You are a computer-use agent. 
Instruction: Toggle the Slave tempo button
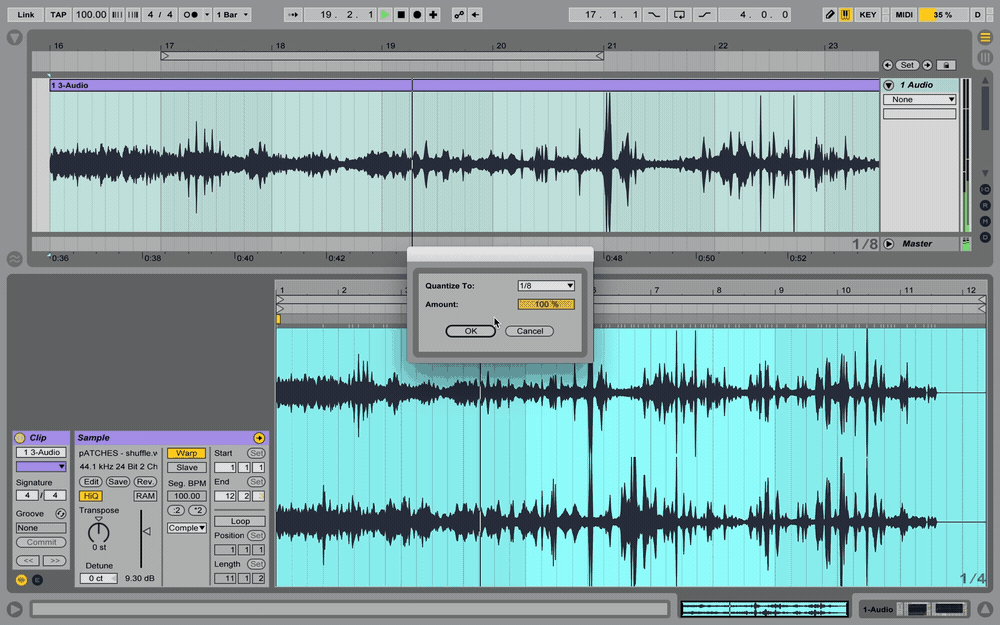(x=186, y=467)
